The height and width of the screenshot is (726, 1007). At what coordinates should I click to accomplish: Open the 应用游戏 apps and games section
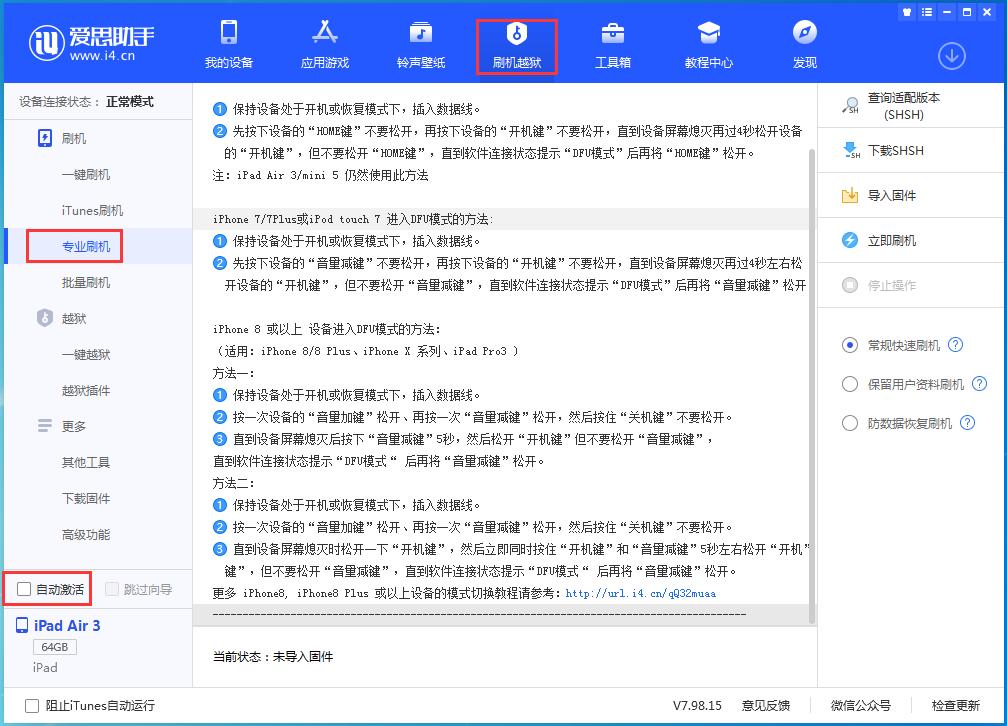324,45
